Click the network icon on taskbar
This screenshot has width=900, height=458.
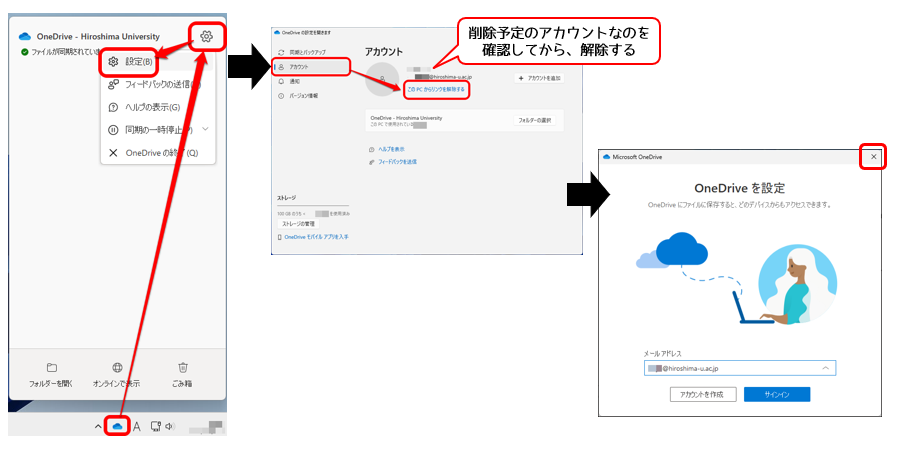coord(155,426)
